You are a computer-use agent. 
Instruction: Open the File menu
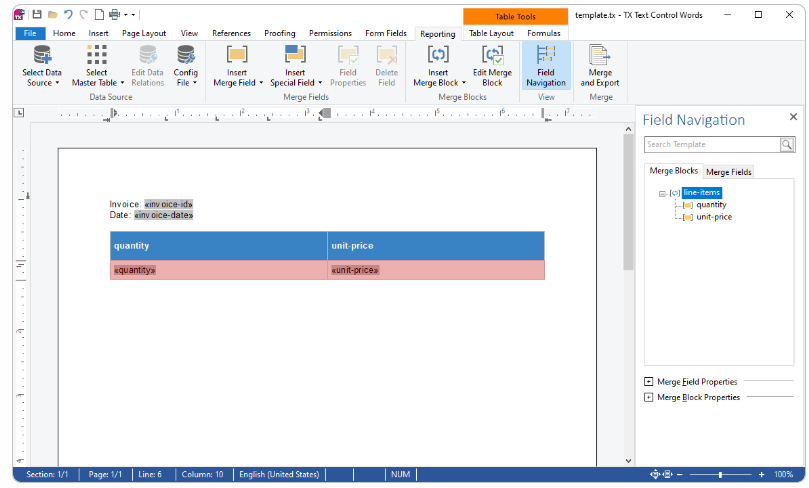30,33
